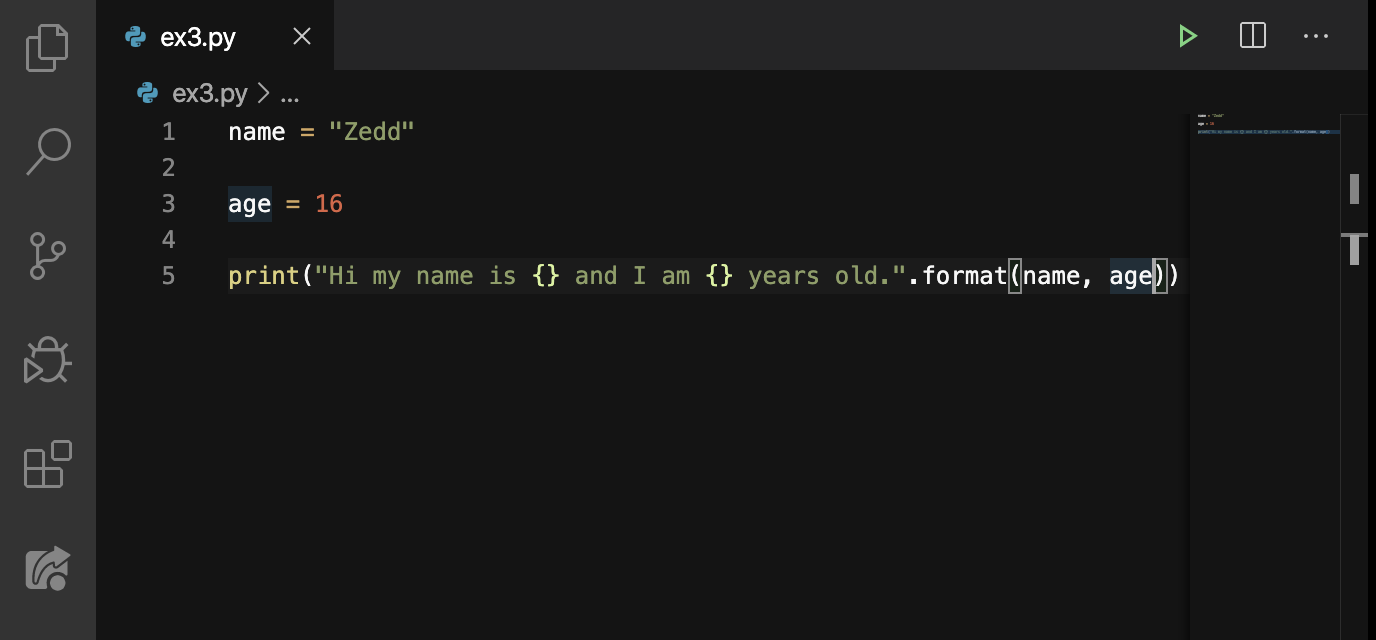This screenshot has height=640, width=1376.
Task: Select the ex3.py editor tab
Action: click(x=197, y=36)
